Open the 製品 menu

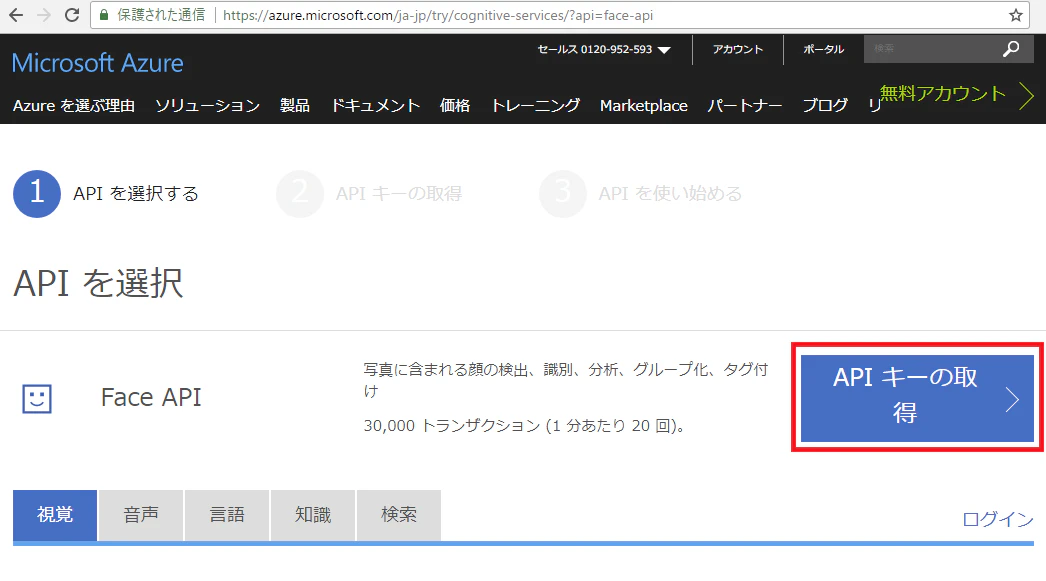coord(295,105)
